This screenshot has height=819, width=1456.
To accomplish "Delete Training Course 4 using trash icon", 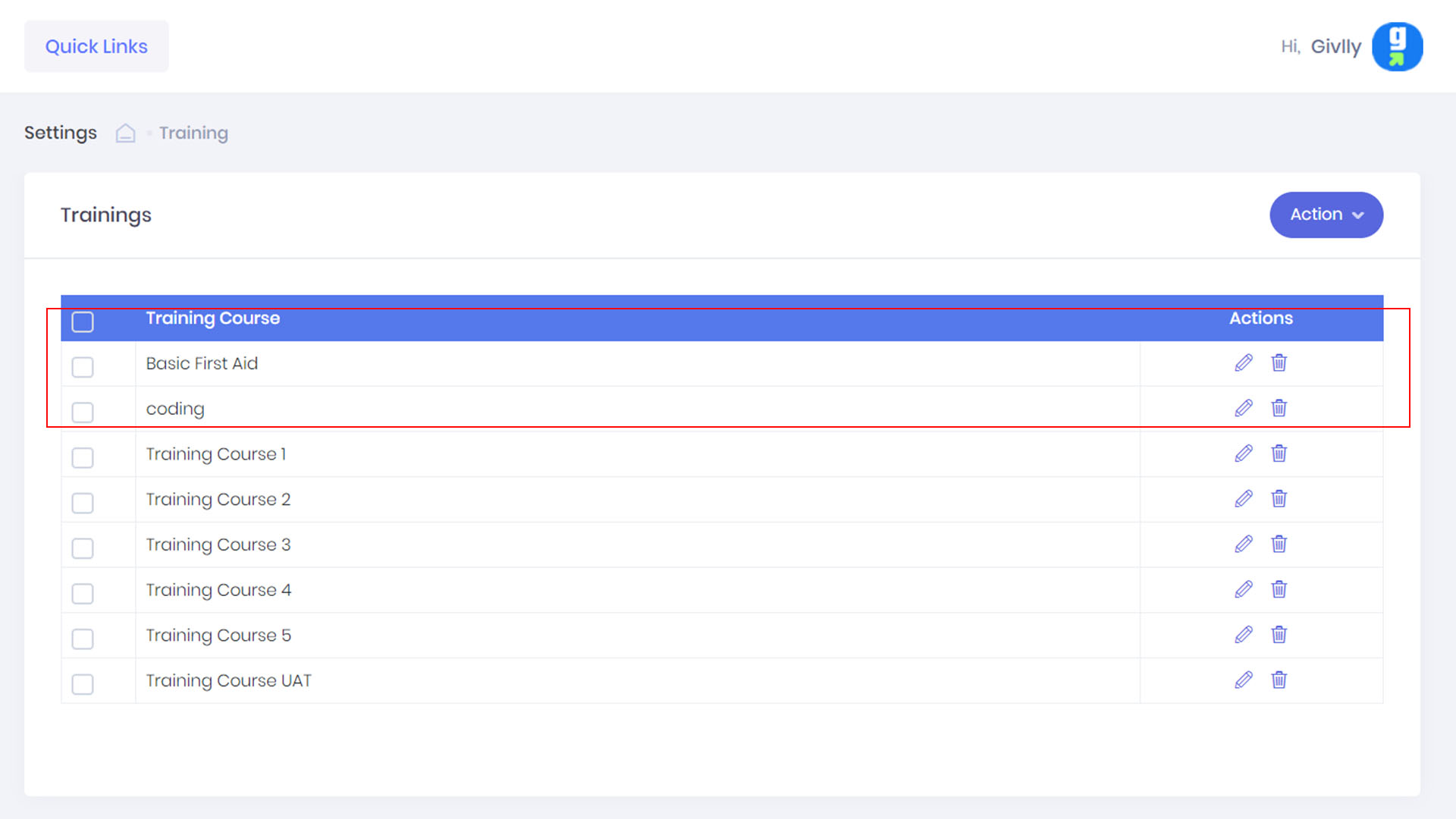I will (x=1279, y=590).
